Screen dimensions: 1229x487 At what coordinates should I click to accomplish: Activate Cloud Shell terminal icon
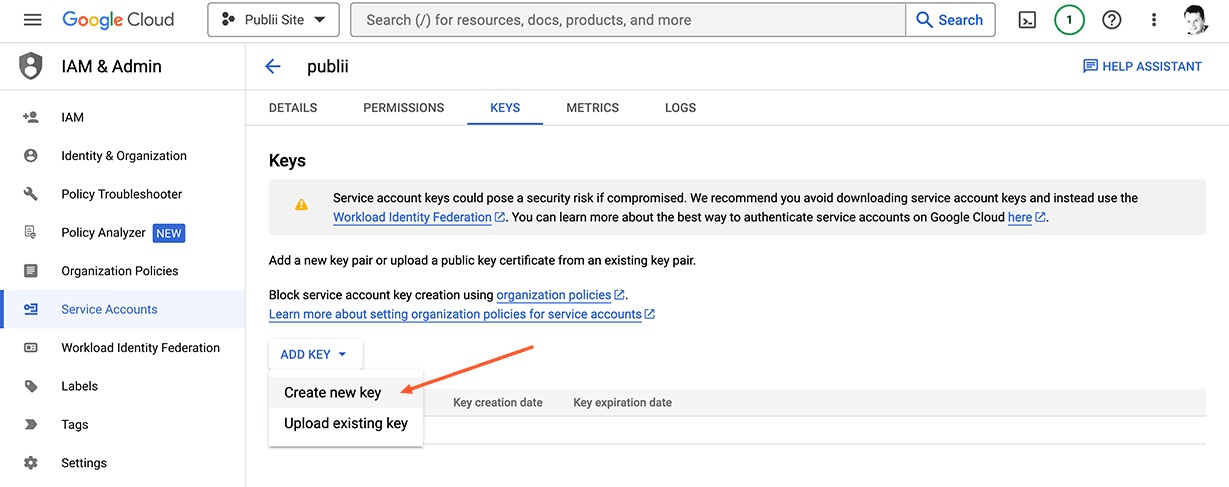(1027, 20)
